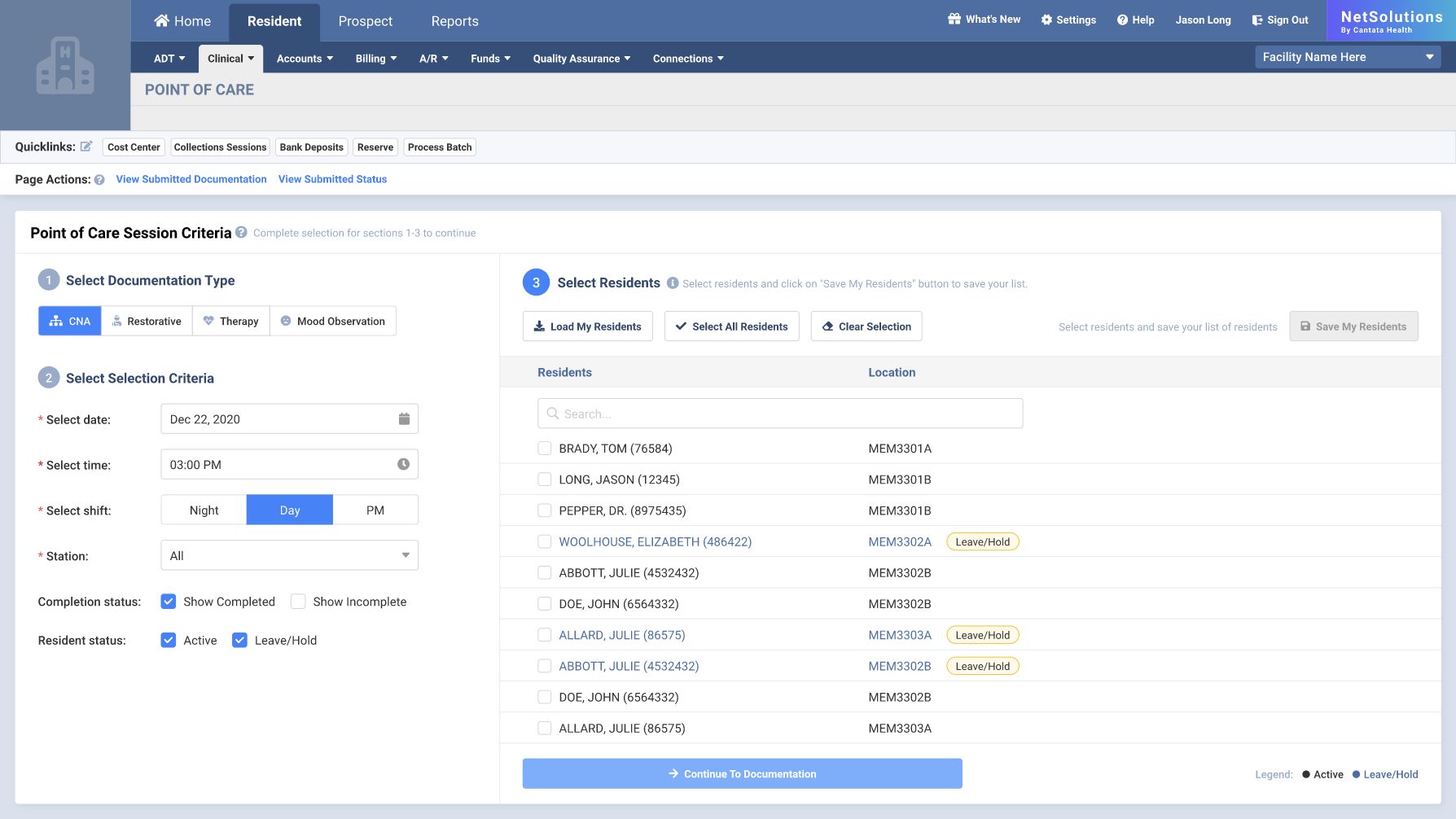Switch to Mood Observation documentation type
Screen dimensions: 1456x819
pos(333,321)
